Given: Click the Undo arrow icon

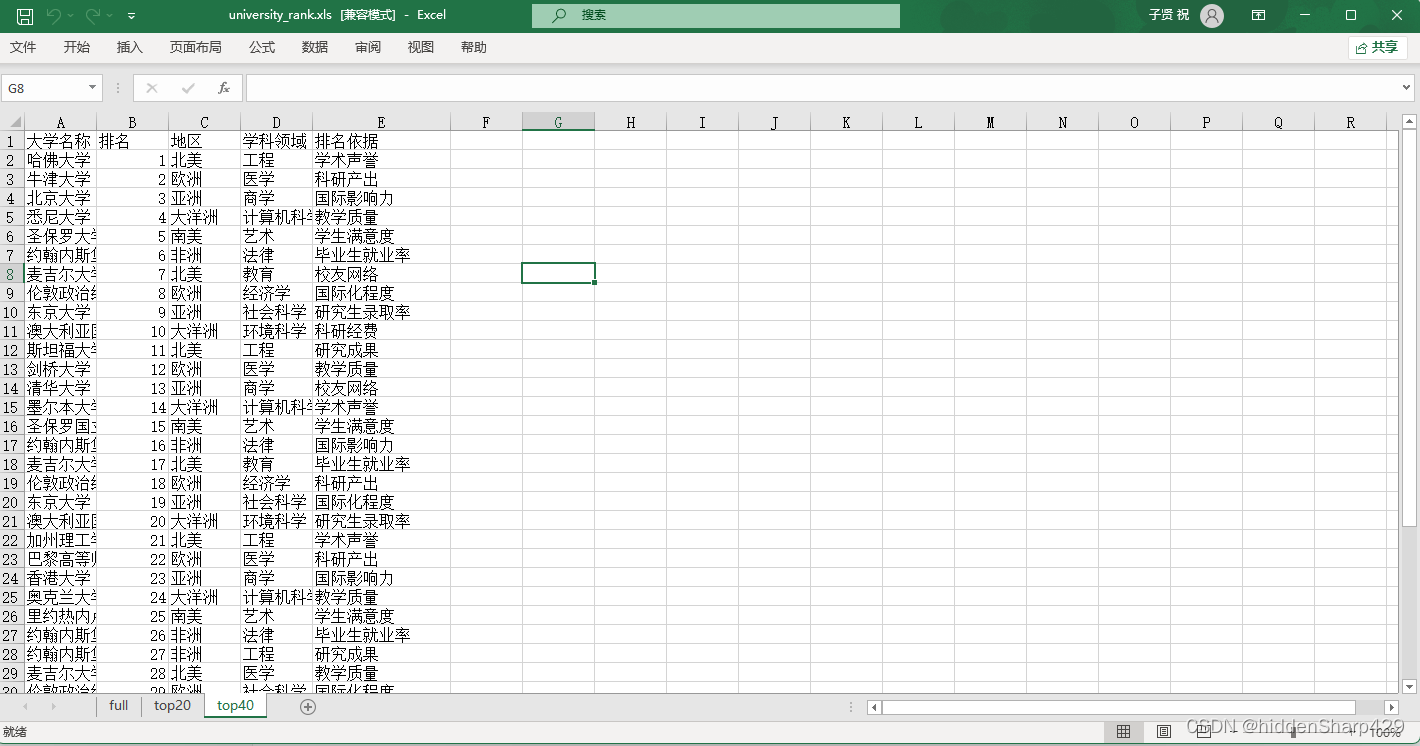Looking at the screenshot, I should 53,16.
